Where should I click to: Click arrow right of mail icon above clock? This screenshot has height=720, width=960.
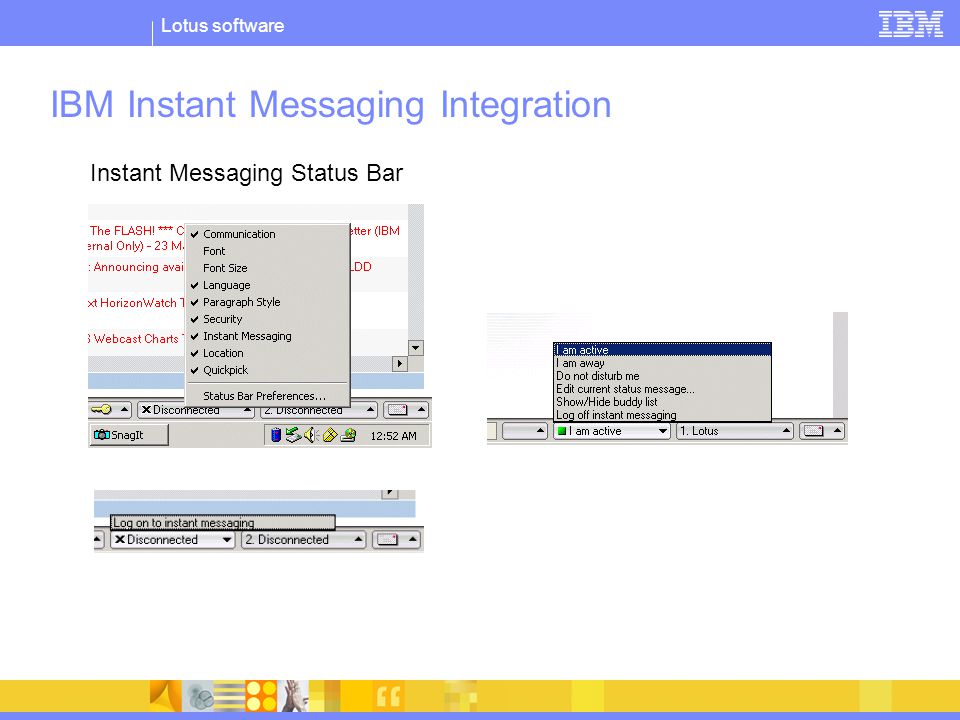tap(421, 409)
